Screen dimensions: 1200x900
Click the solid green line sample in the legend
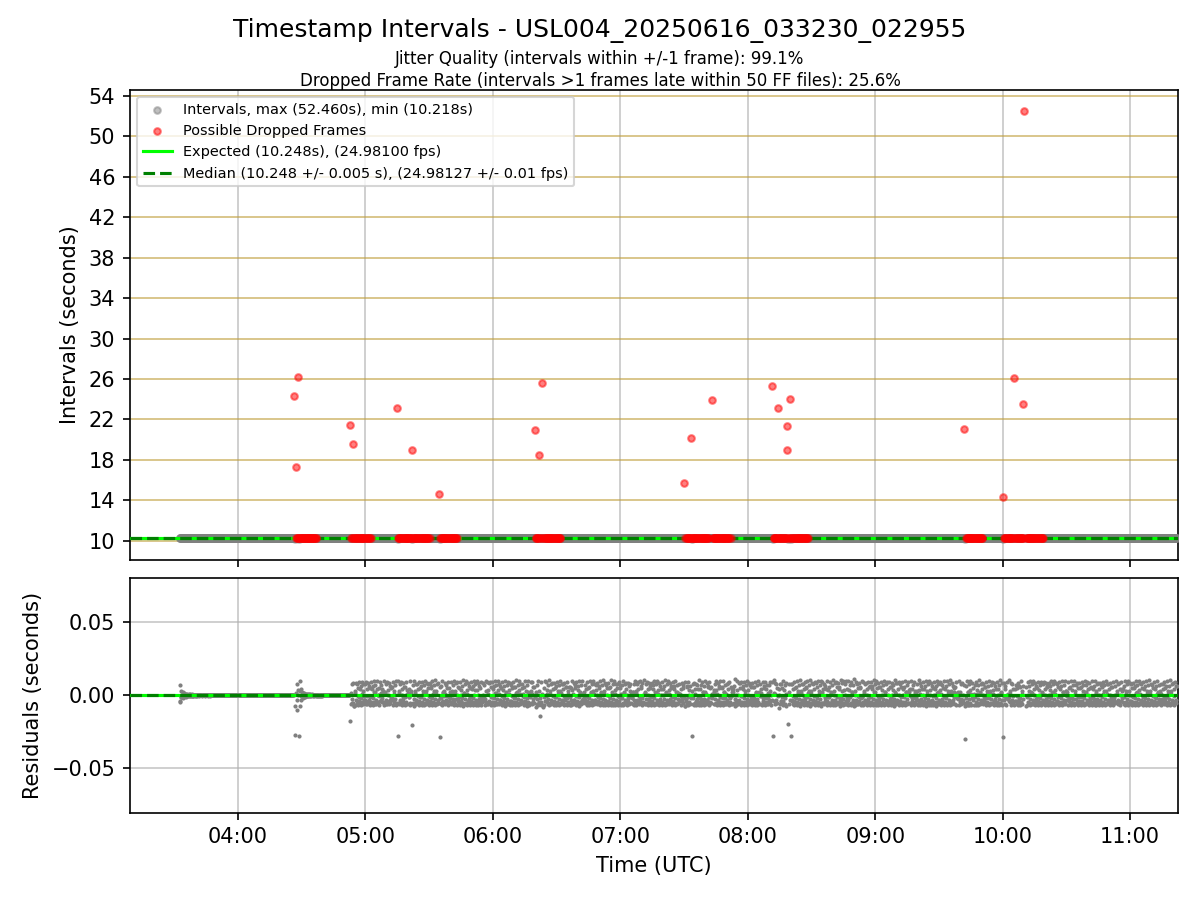[x=157, y=152]
